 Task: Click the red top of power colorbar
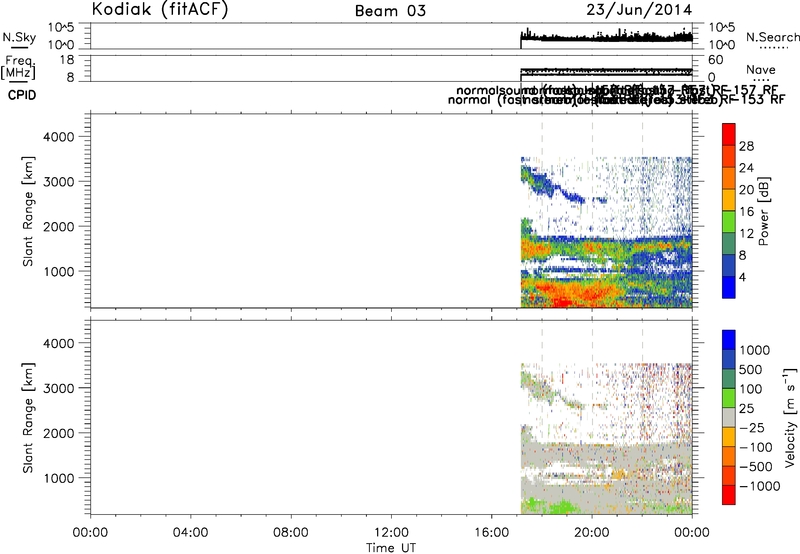tap(729, 134)
